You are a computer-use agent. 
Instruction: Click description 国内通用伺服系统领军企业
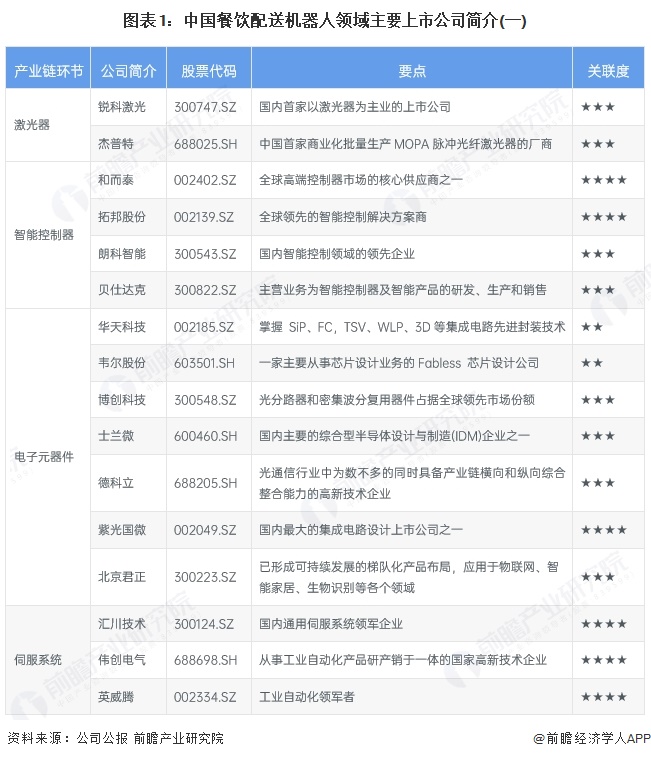(x=331, y=624)
